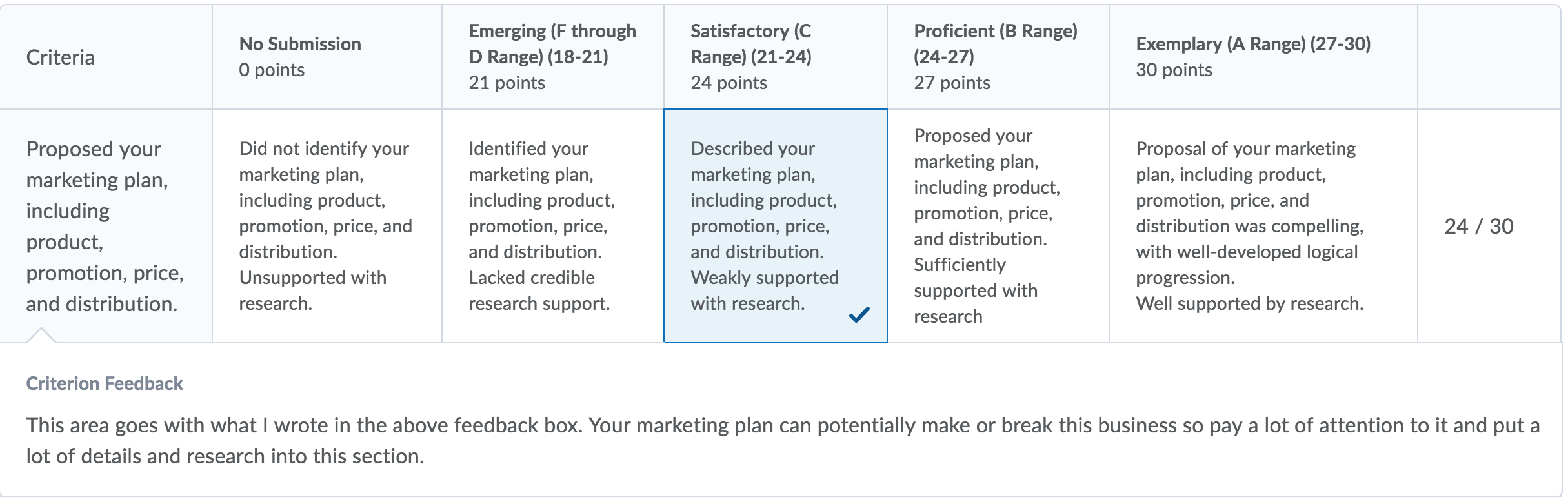1568x497 pixels.
Task: Click the Criterion Feedback heading
Action: point(105,383)
